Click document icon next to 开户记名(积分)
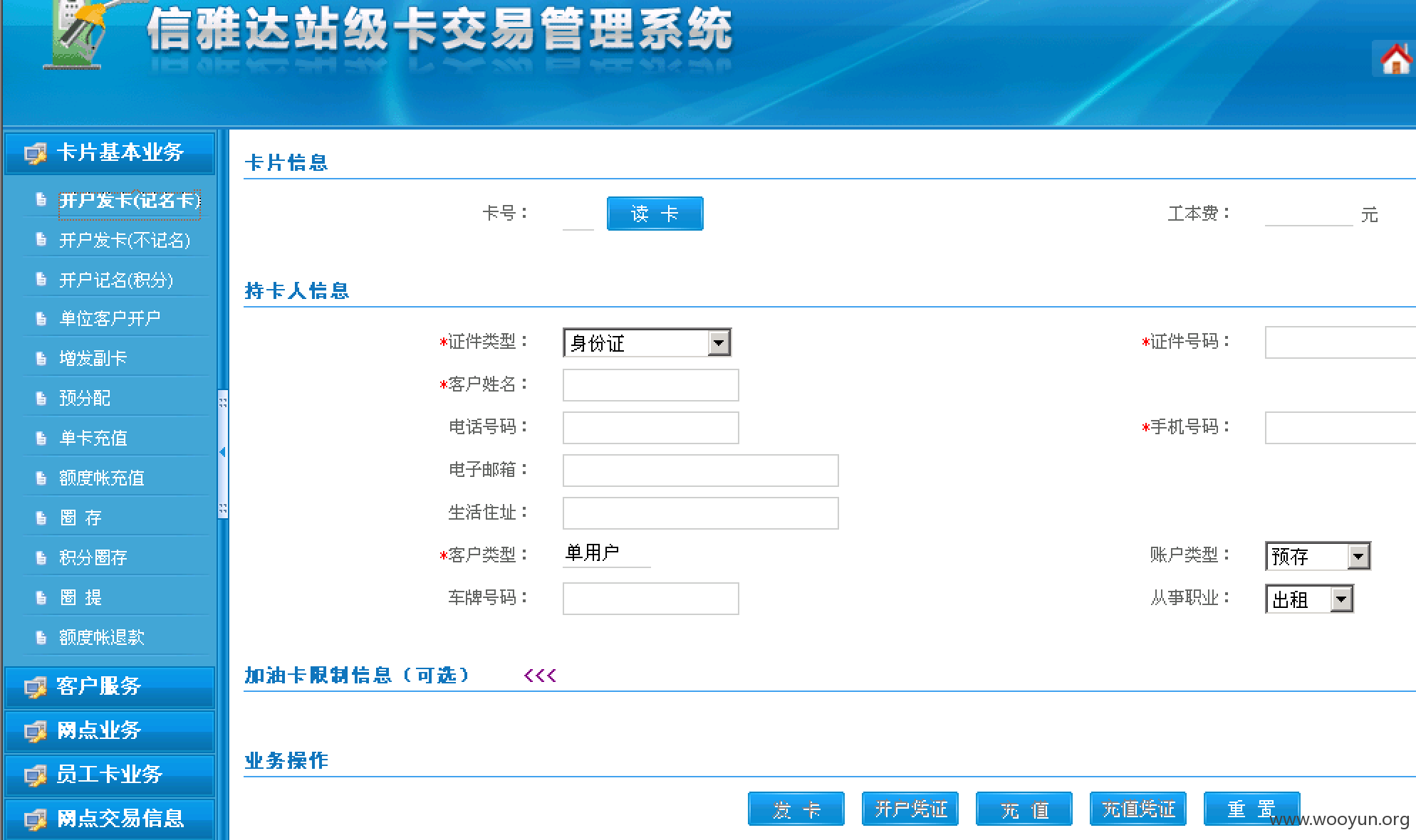 41,280
